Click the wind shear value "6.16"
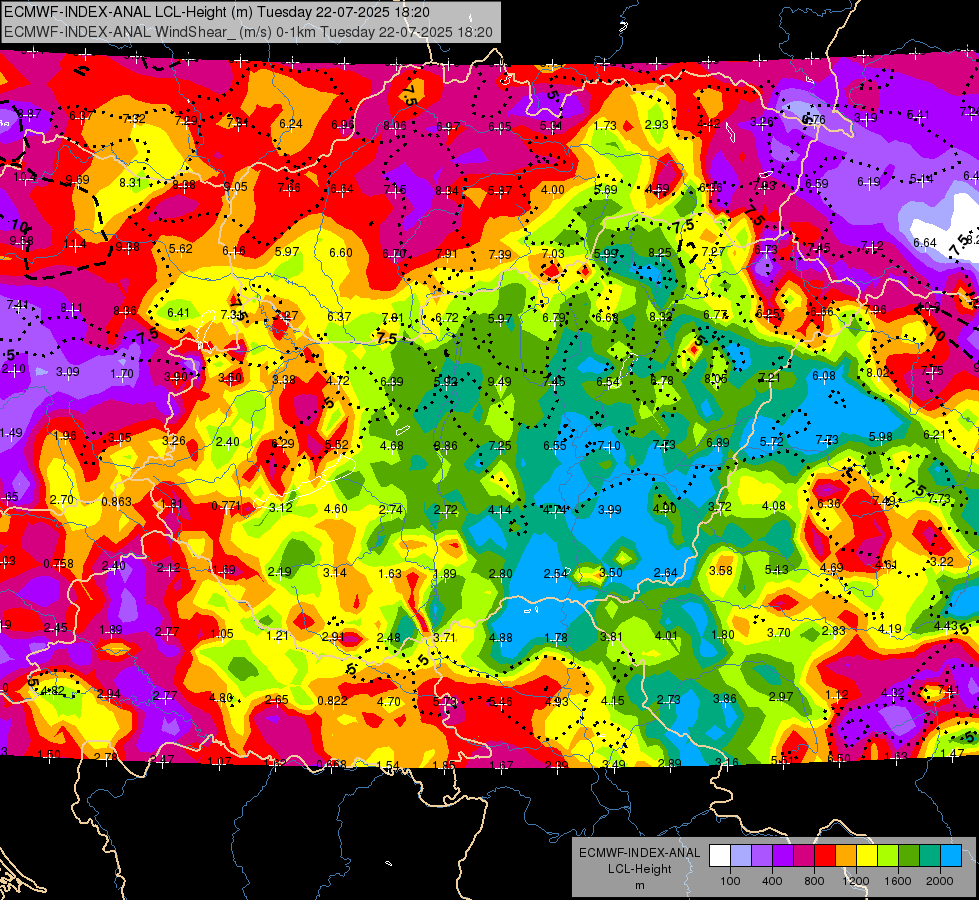 [234, 250]
